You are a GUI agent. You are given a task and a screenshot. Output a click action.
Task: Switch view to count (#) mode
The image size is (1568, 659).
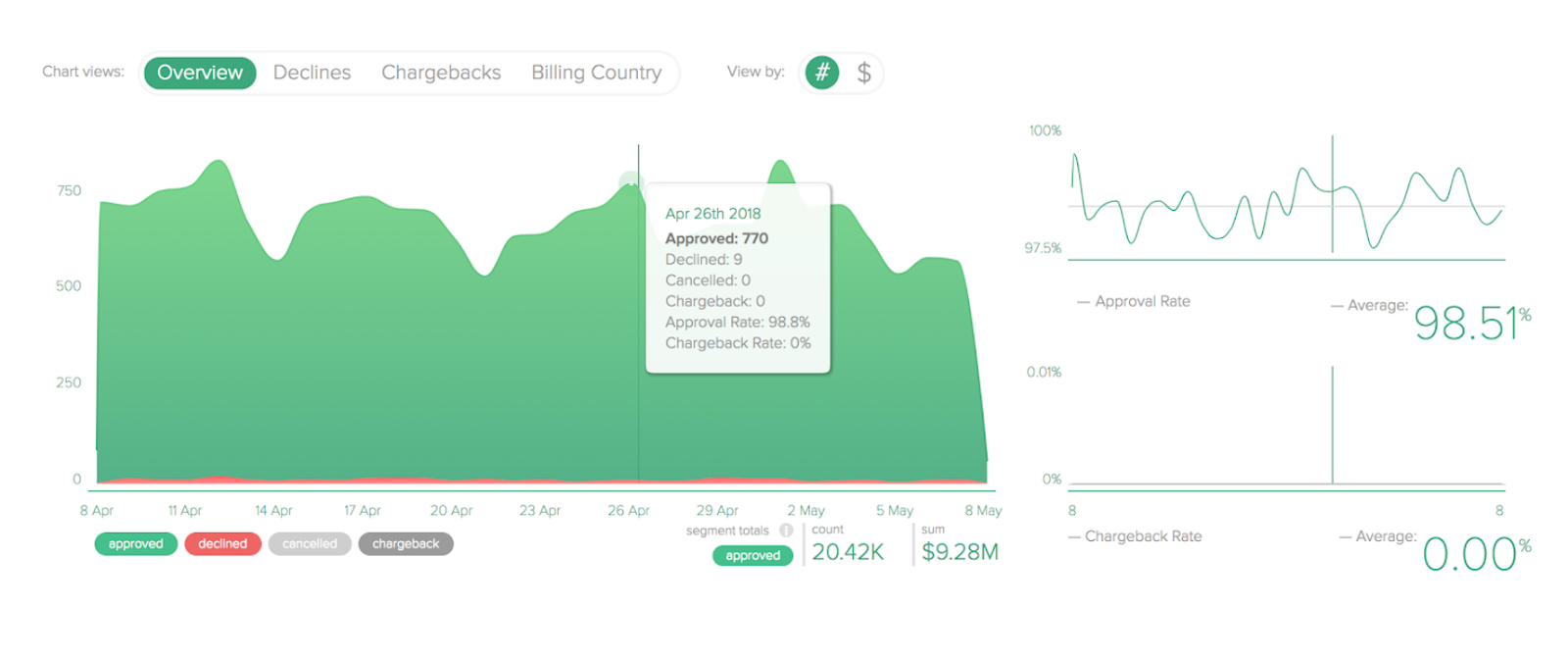[x=821, y=73]
